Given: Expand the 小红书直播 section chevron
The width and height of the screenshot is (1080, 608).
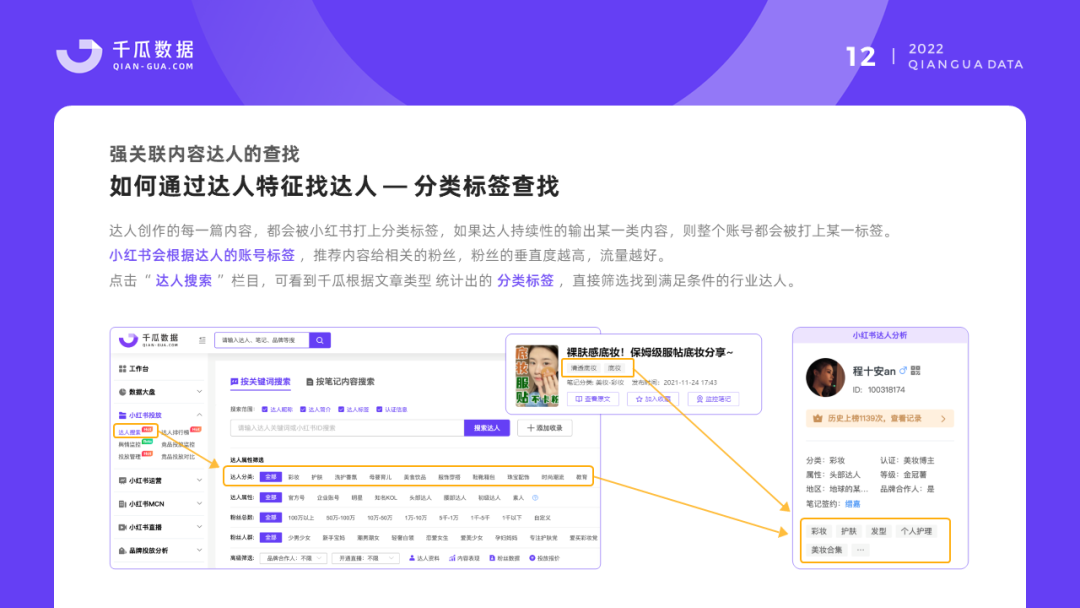Looking at the screenshot, I should 199,527.
